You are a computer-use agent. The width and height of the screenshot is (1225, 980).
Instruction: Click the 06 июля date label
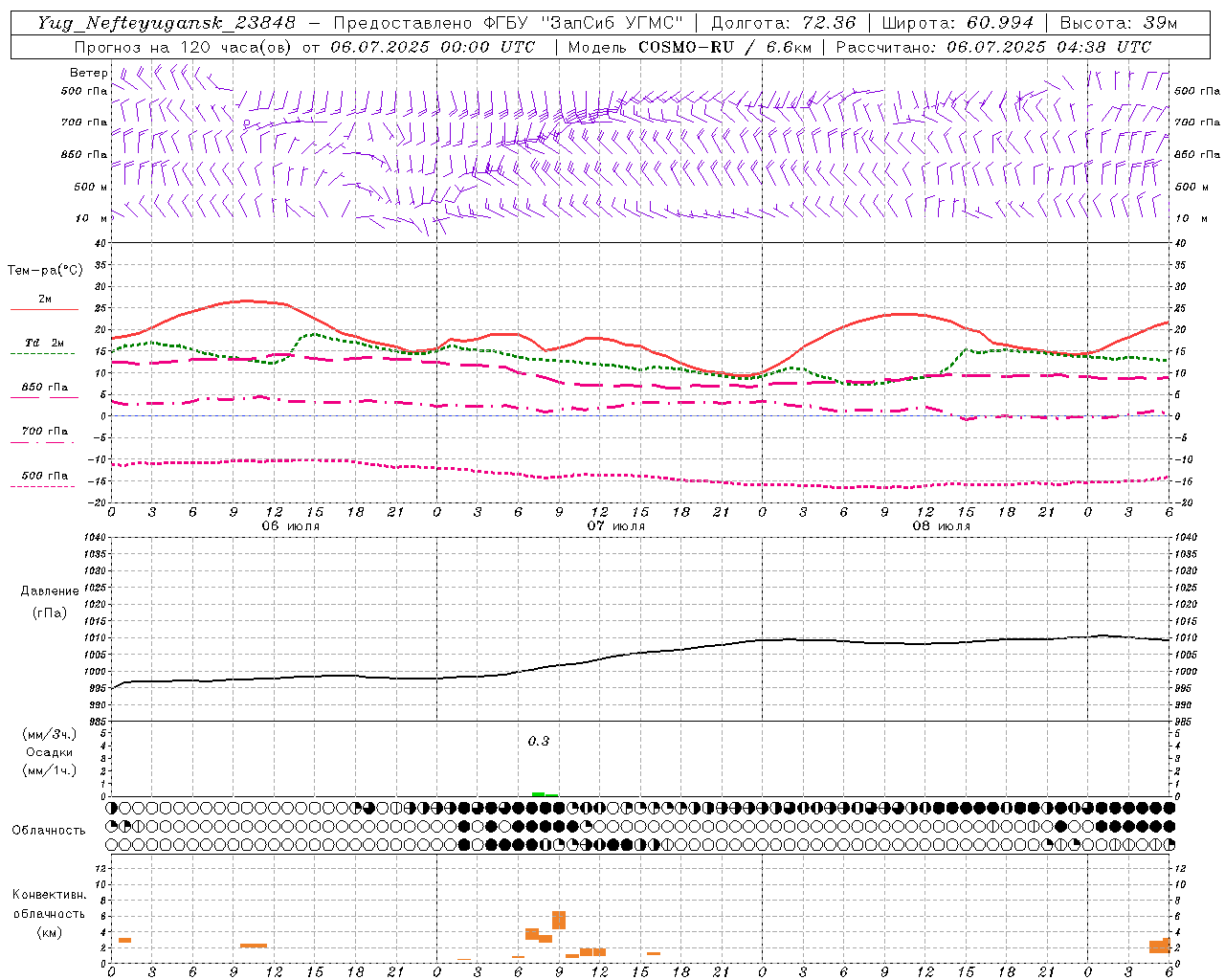(291, 526)
